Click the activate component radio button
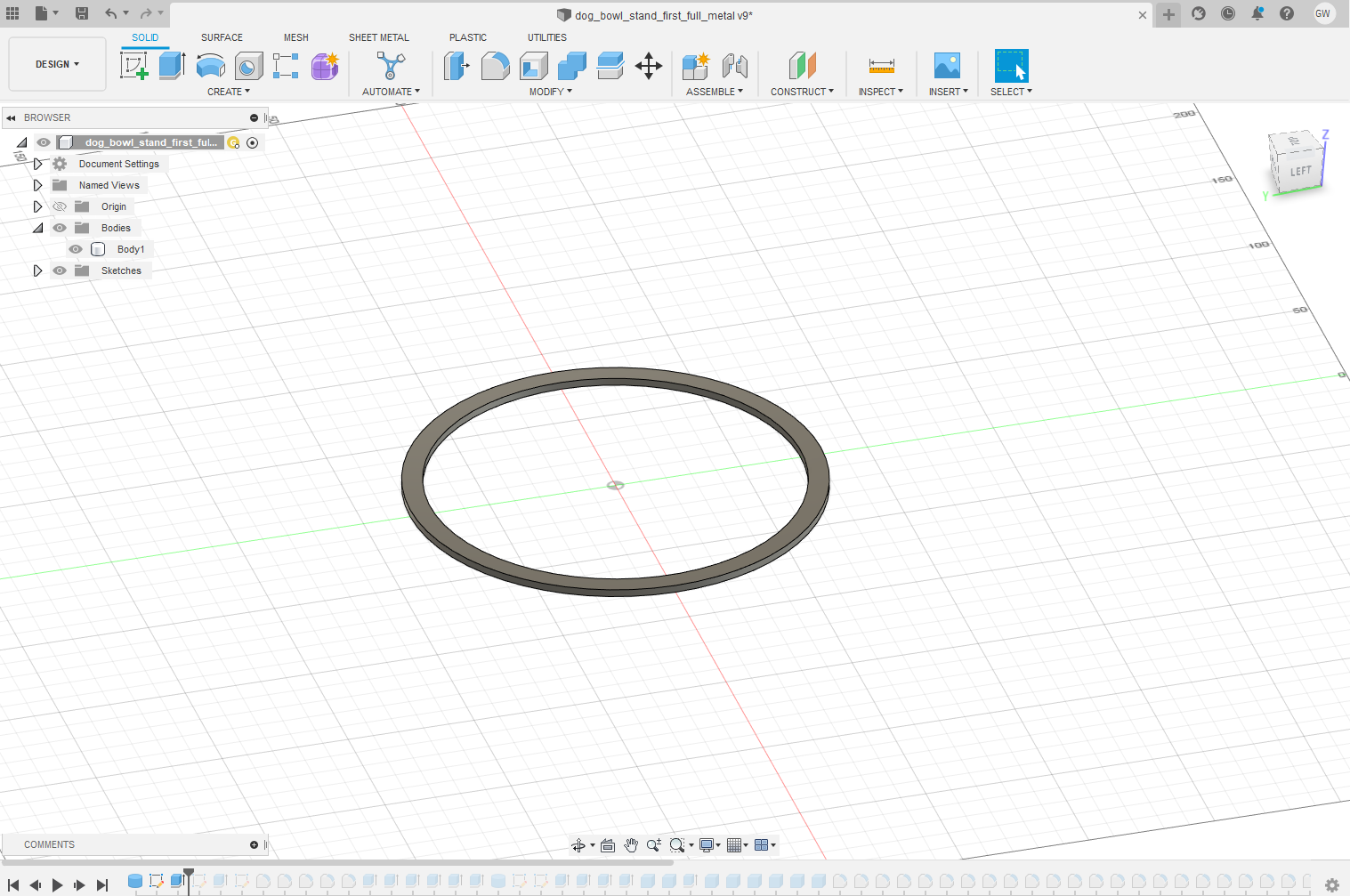1350x896 pixels. click(x=253, y=143)
